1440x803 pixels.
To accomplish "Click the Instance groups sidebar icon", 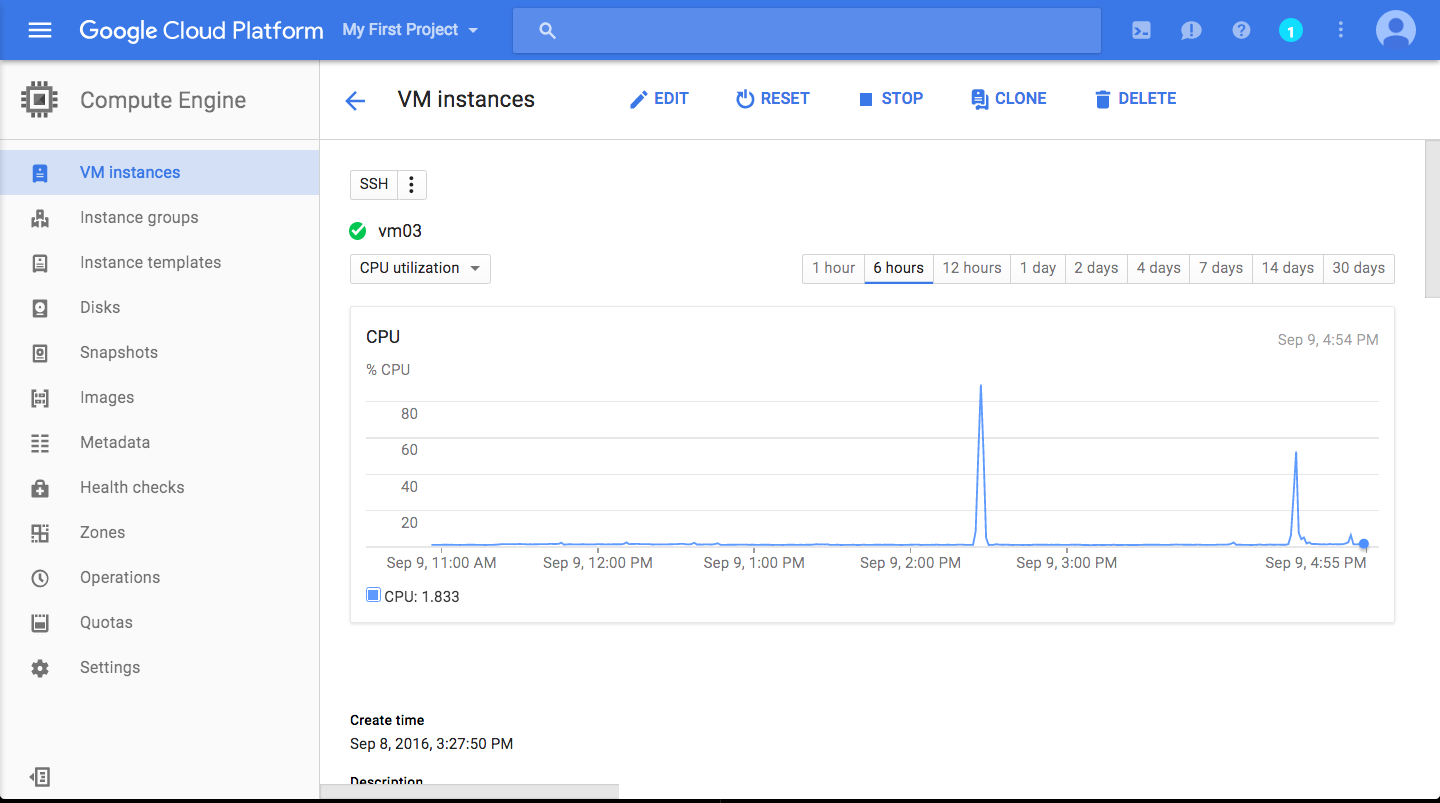I will [40, 218].
